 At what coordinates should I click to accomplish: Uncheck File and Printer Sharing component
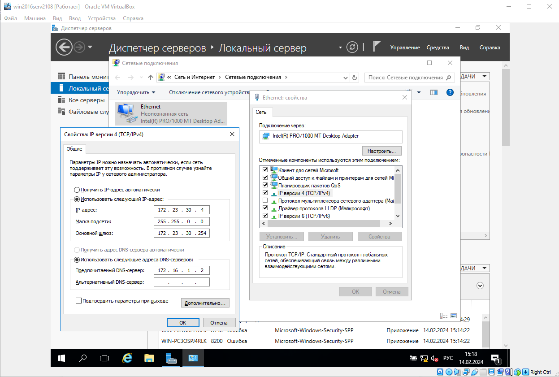click(x=265, y=178)
